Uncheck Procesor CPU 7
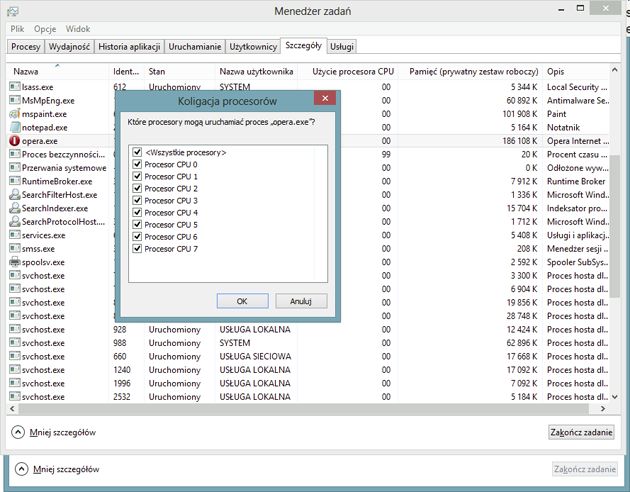The image size is (630, 492). [137, 249]
